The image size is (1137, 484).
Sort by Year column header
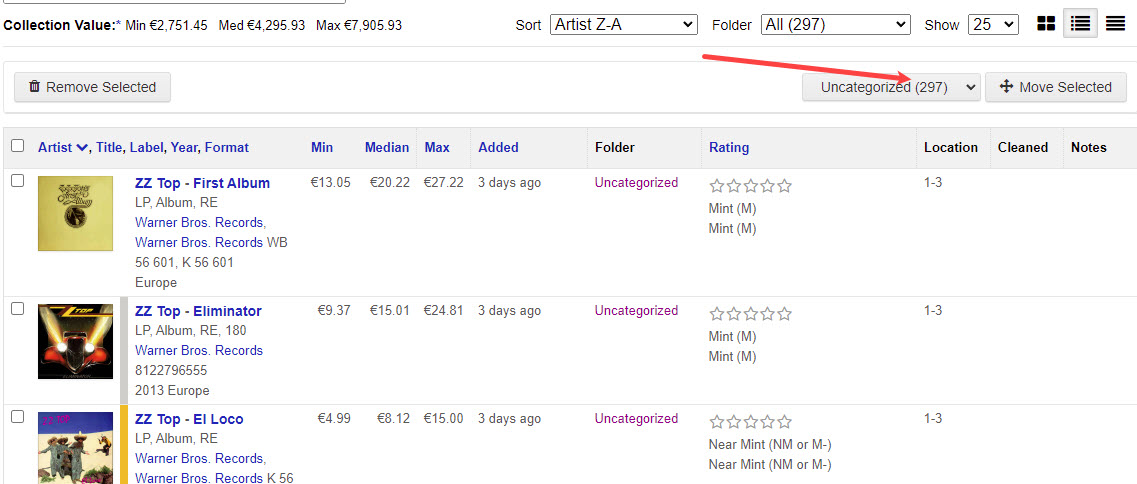point(184,147)
